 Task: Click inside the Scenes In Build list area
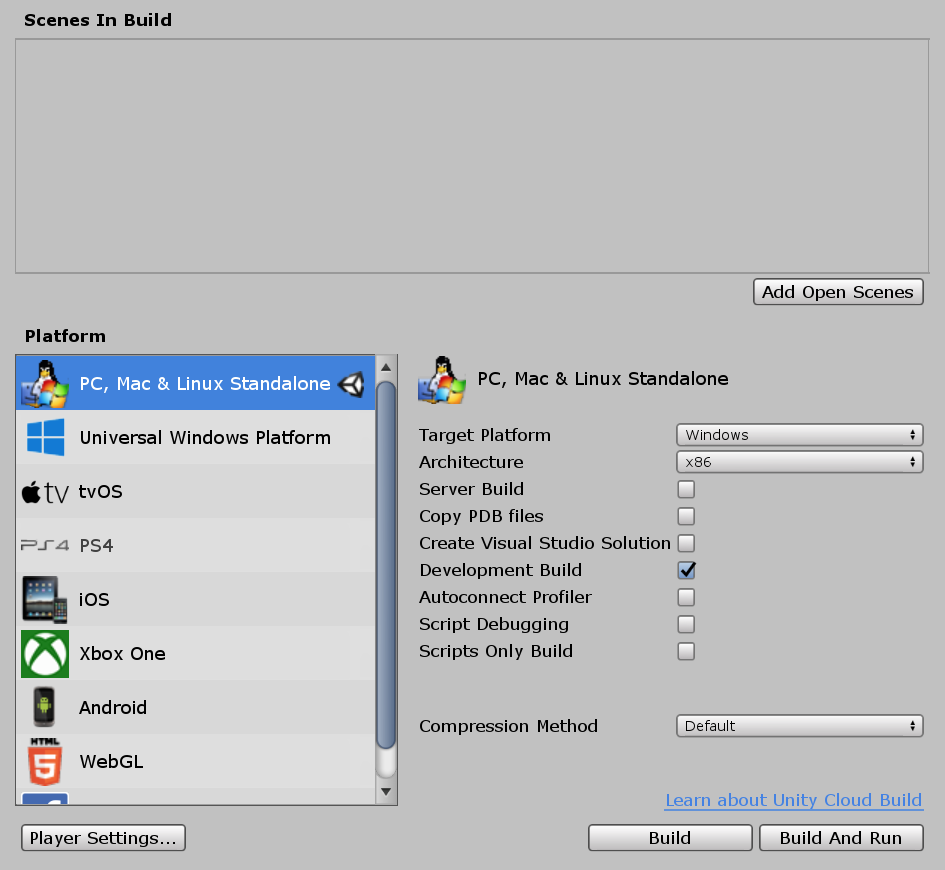tap(472, 156)
